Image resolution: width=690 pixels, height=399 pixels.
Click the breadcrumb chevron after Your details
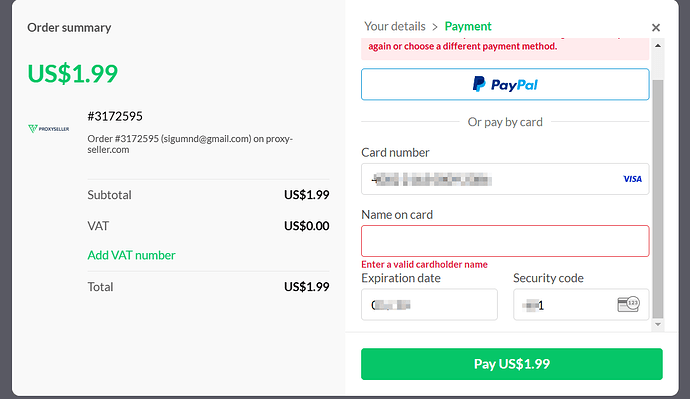click(x=435, y=27)
